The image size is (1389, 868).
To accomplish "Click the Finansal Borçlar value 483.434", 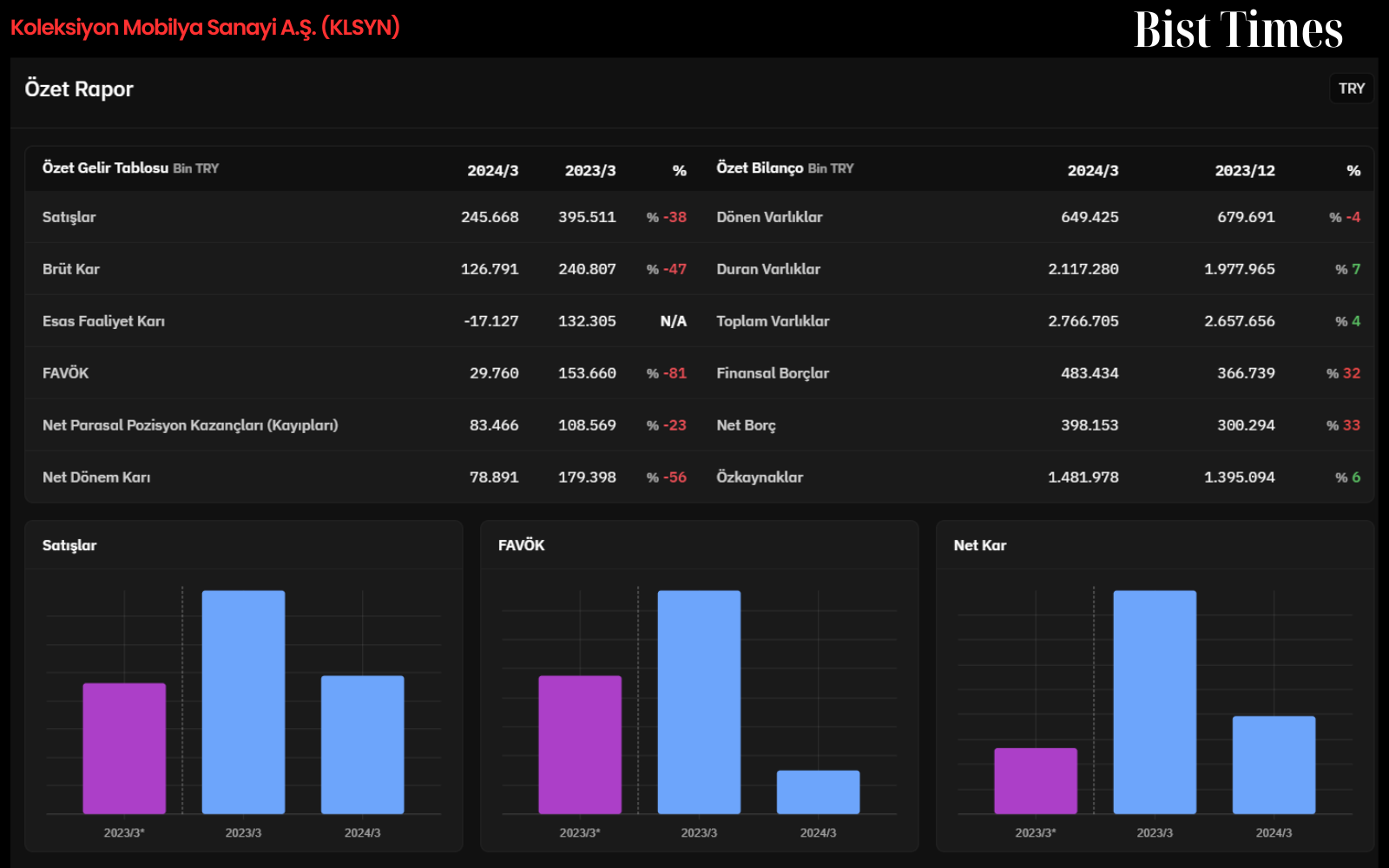I will (x=1089, y=373).
